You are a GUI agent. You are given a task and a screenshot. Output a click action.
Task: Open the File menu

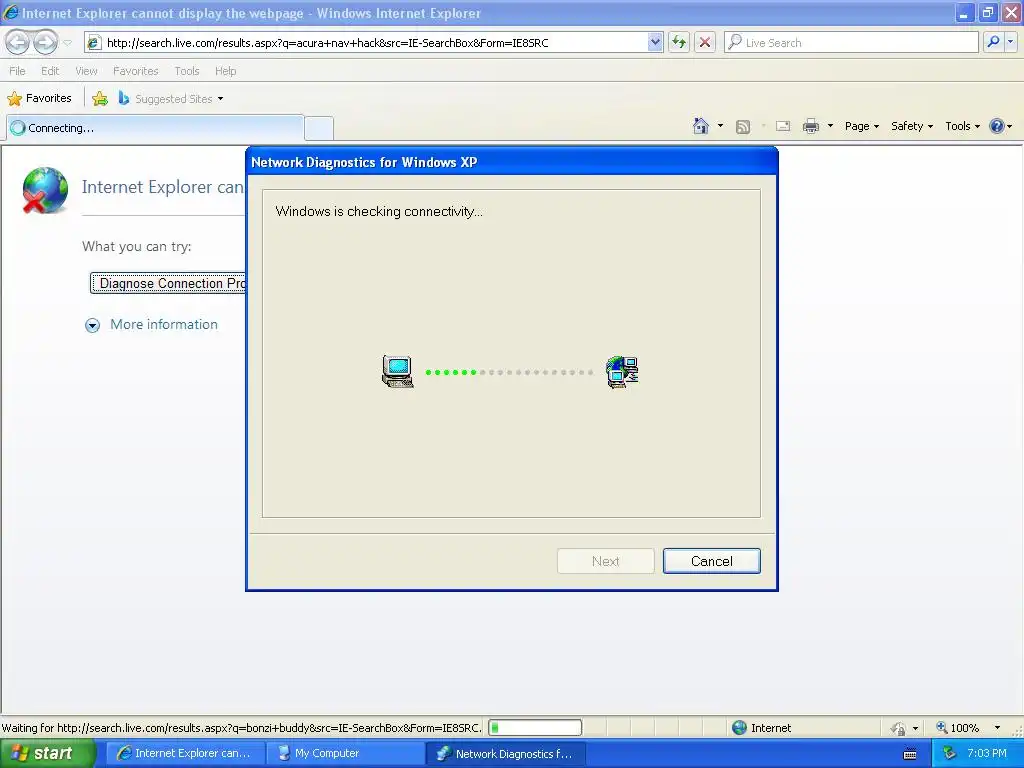tap(18, 71)
